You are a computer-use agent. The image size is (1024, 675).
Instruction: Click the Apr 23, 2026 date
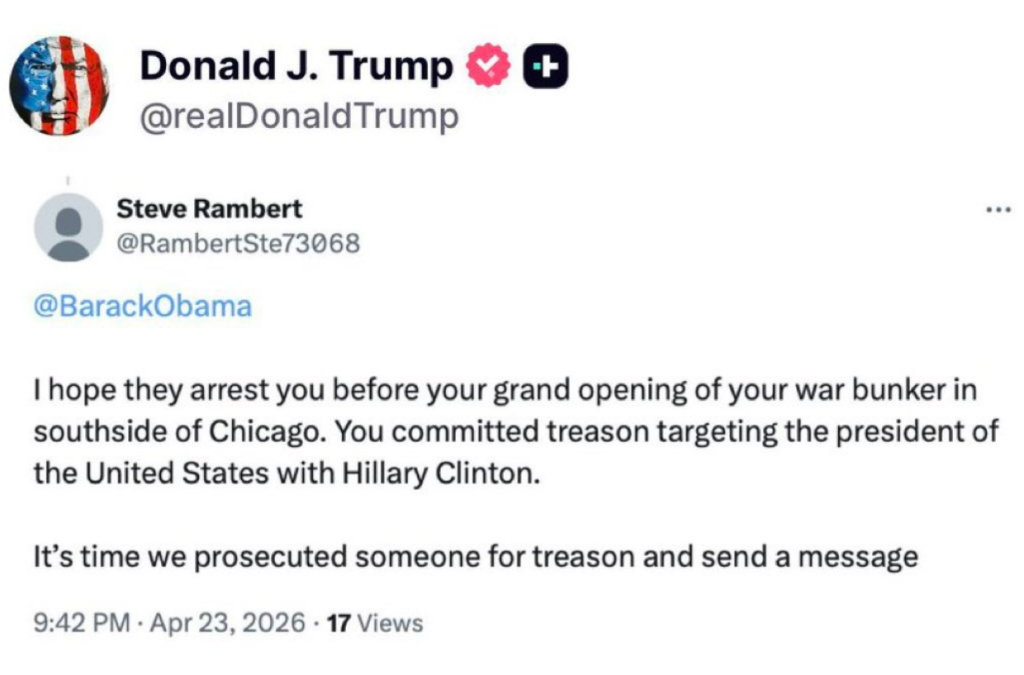tap(228, 623)
